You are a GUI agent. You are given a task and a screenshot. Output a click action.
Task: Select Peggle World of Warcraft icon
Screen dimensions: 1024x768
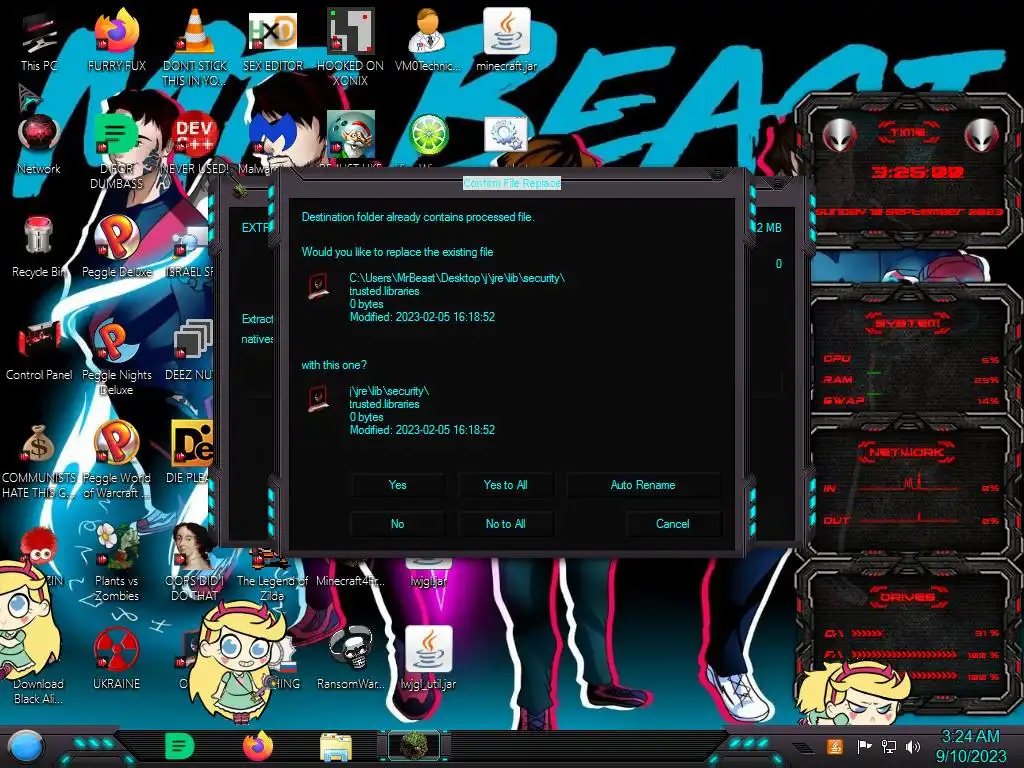point(117,460)
